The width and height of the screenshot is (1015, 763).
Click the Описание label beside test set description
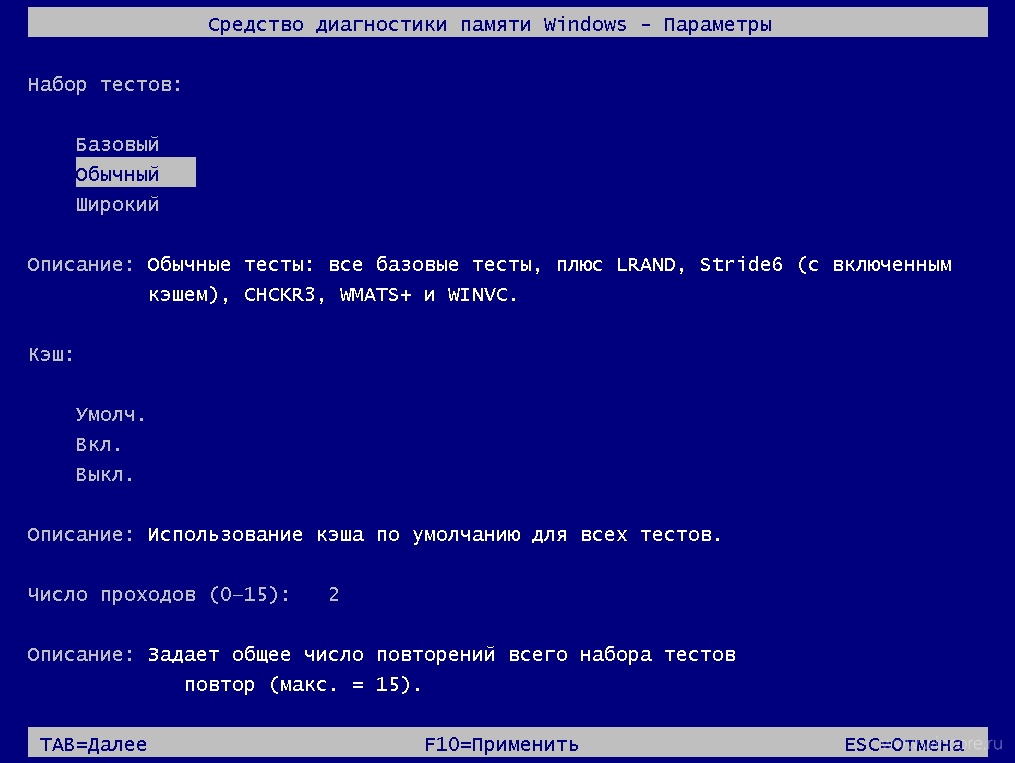(80, 265)
